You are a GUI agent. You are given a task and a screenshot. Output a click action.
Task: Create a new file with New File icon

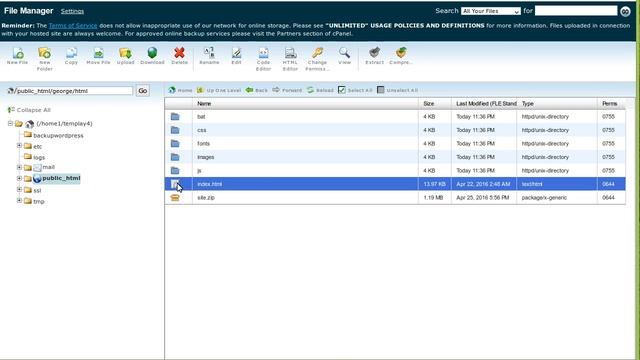coord(18,56)
